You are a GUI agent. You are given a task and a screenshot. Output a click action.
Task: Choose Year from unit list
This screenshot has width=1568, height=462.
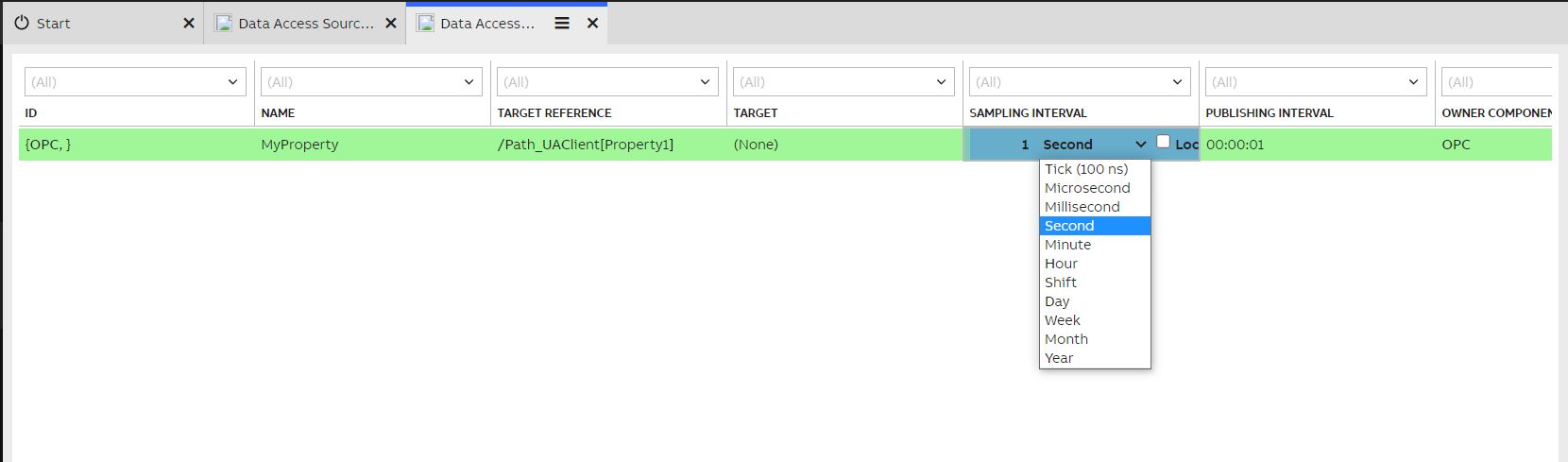pos(1095,358)
